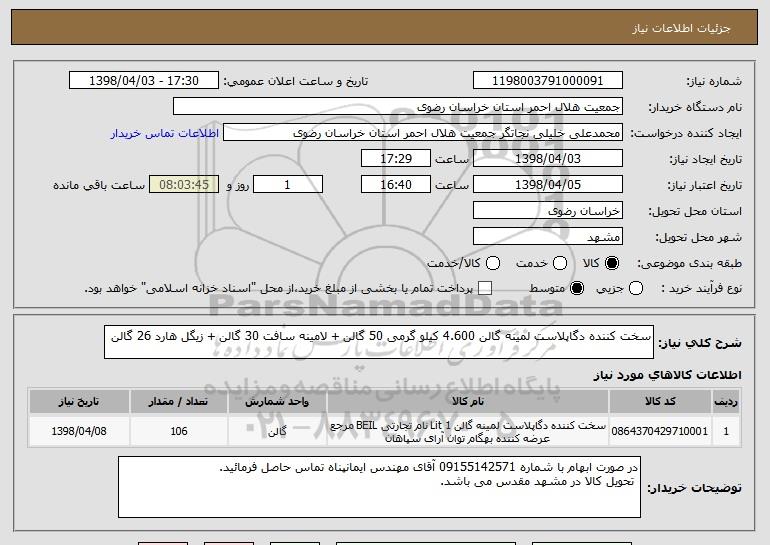Click the اطلاعات کالاهای مورد نیاز section heading
The height and width of the screenshot is (545, 770).
667,375
